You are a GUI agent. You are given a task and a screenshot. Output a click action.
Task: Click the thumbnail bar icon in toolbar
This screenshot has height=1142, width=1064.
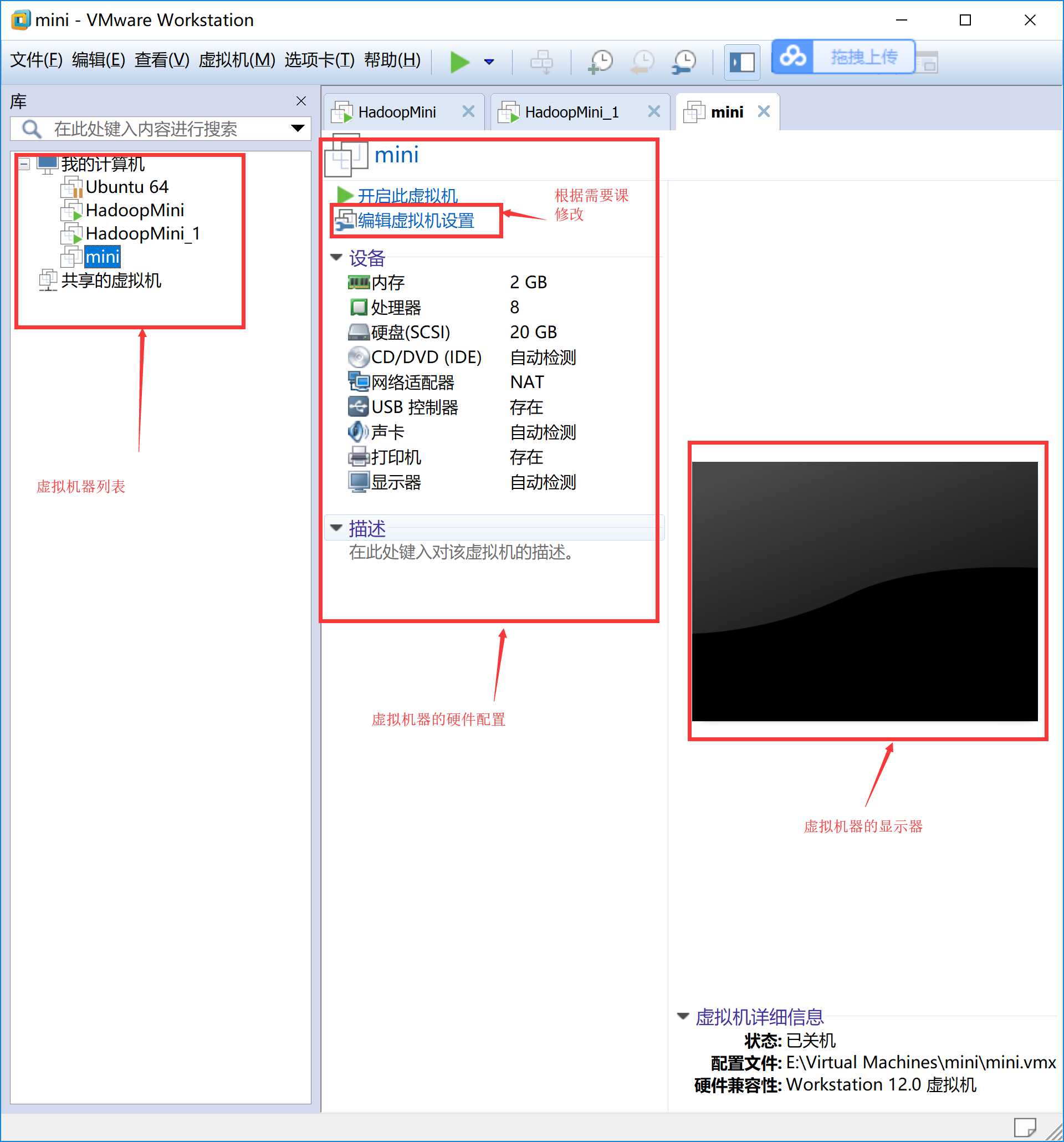point(927,62)
